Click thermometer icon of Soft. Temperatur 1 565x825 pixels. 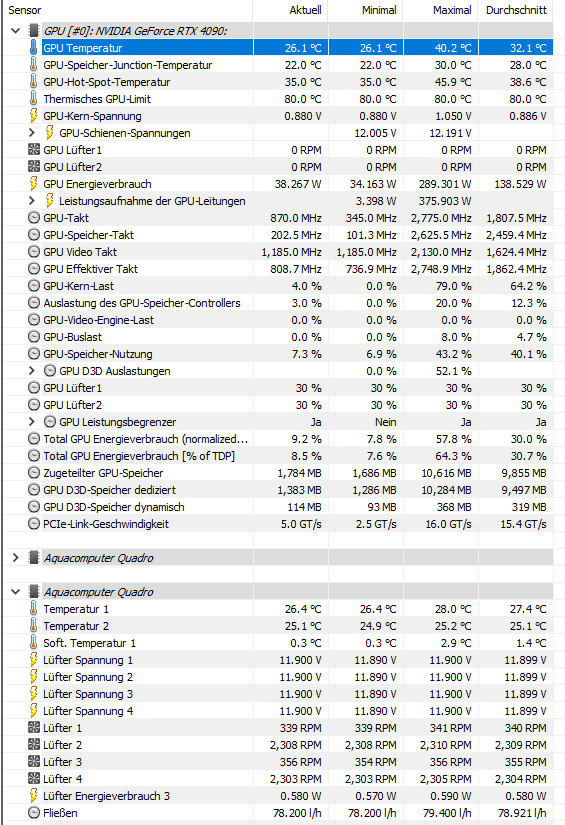pos(34,642)
